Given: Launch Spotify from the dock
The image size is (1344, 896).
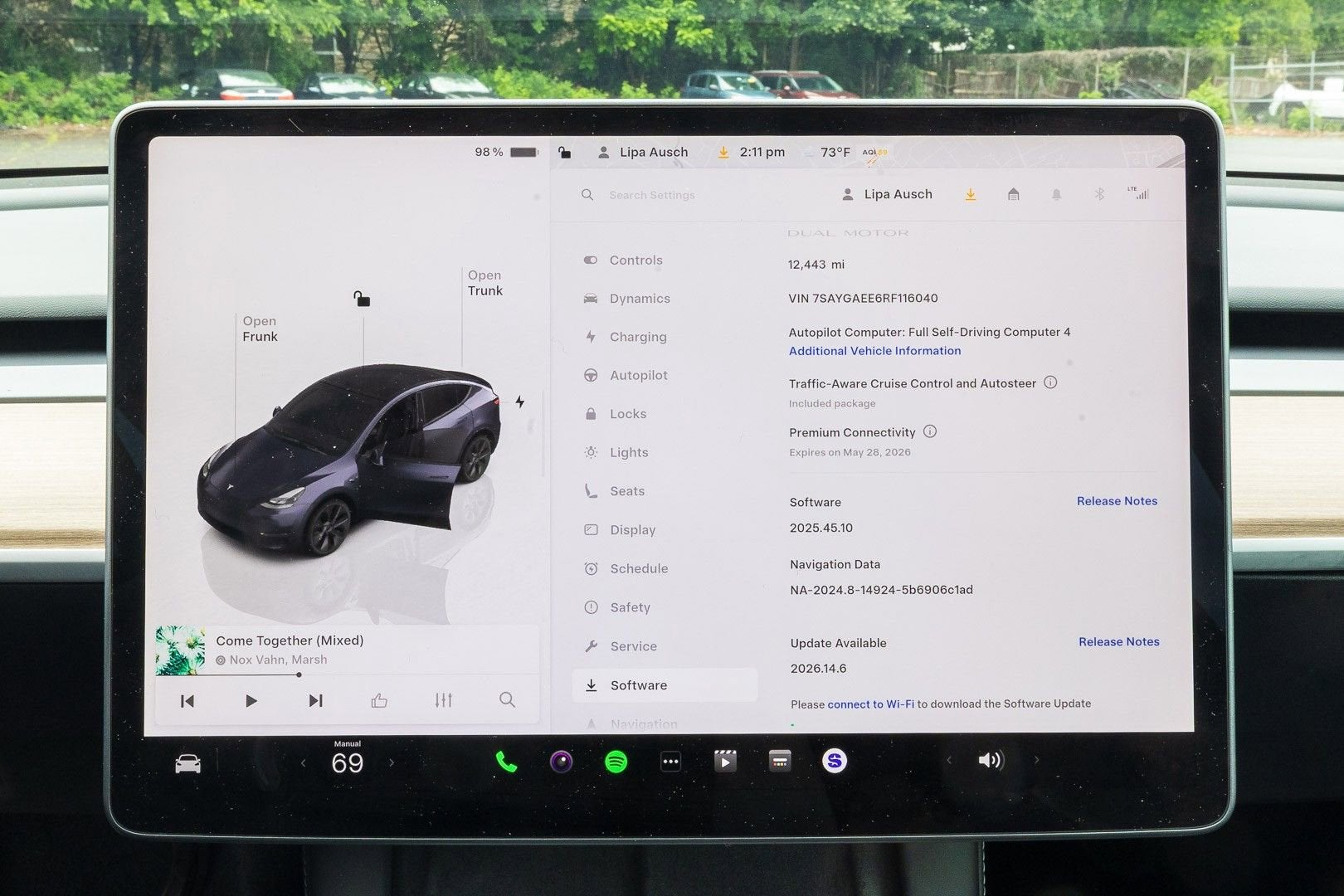Looking at the screenshot, I should coord(616,762).
